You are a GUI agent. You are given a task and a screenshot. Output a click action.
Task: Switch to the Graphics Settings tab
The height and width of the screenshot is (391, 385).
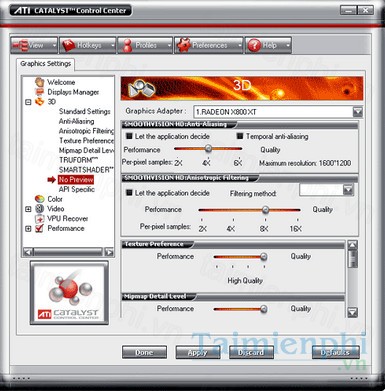[46, 64]
